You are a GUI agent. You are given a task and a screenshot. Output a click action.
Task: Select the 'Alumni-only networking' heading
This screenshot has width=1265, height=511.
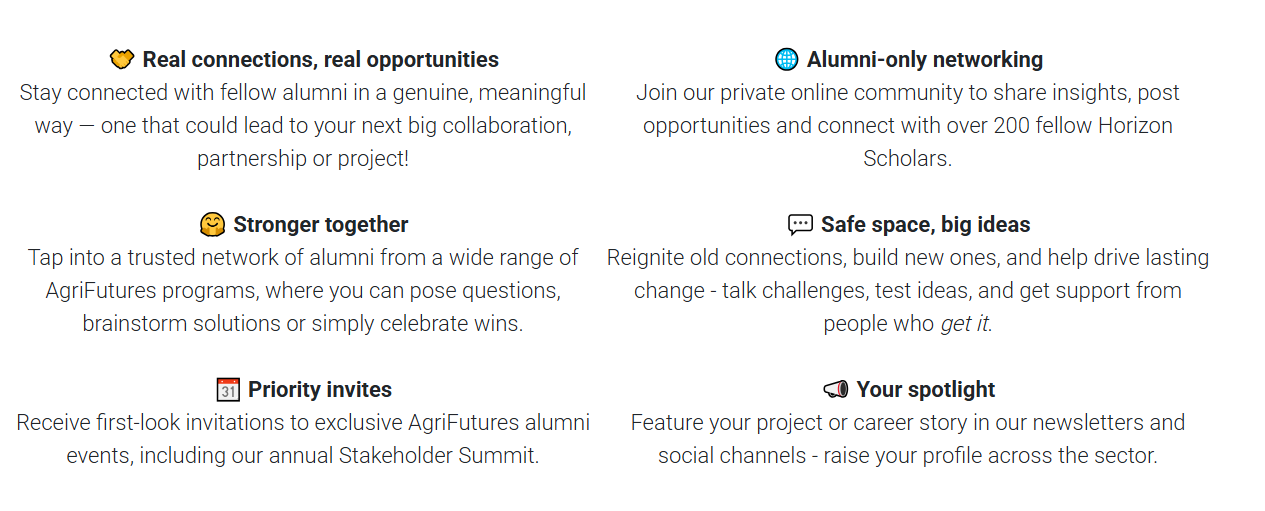[925, 60]
